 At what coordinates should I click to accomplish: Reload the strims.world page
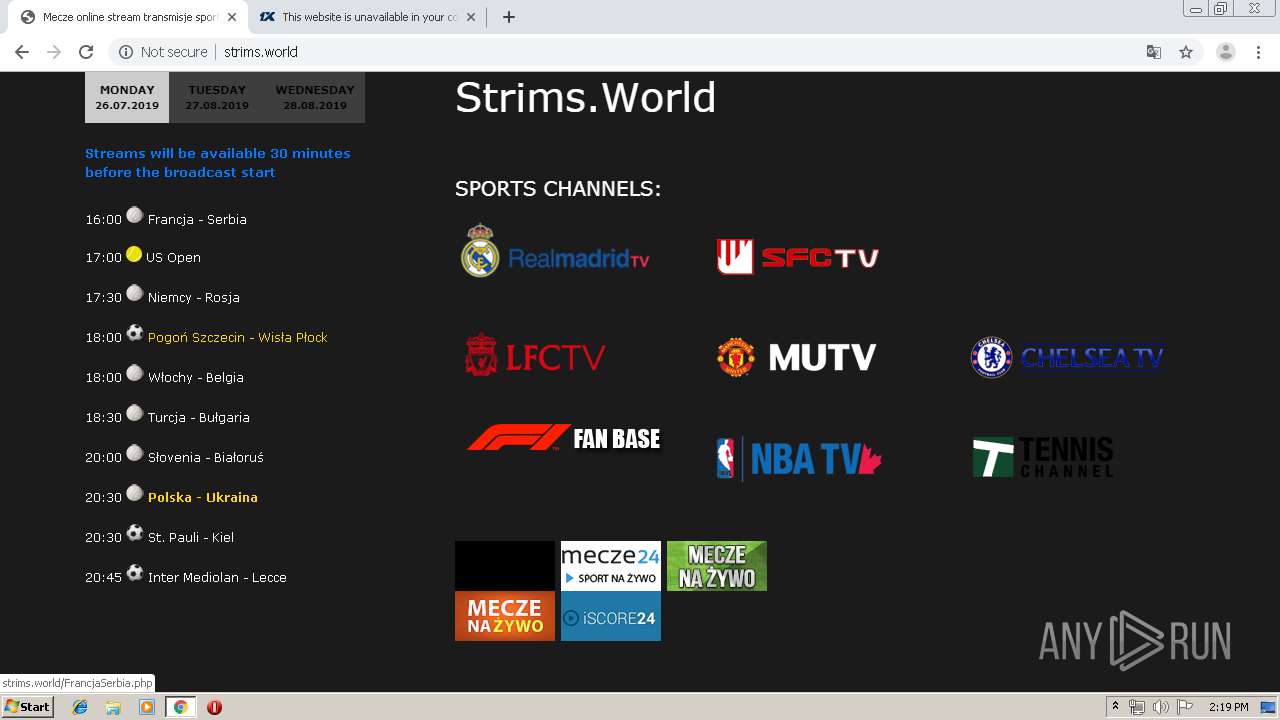pos(86,52)
